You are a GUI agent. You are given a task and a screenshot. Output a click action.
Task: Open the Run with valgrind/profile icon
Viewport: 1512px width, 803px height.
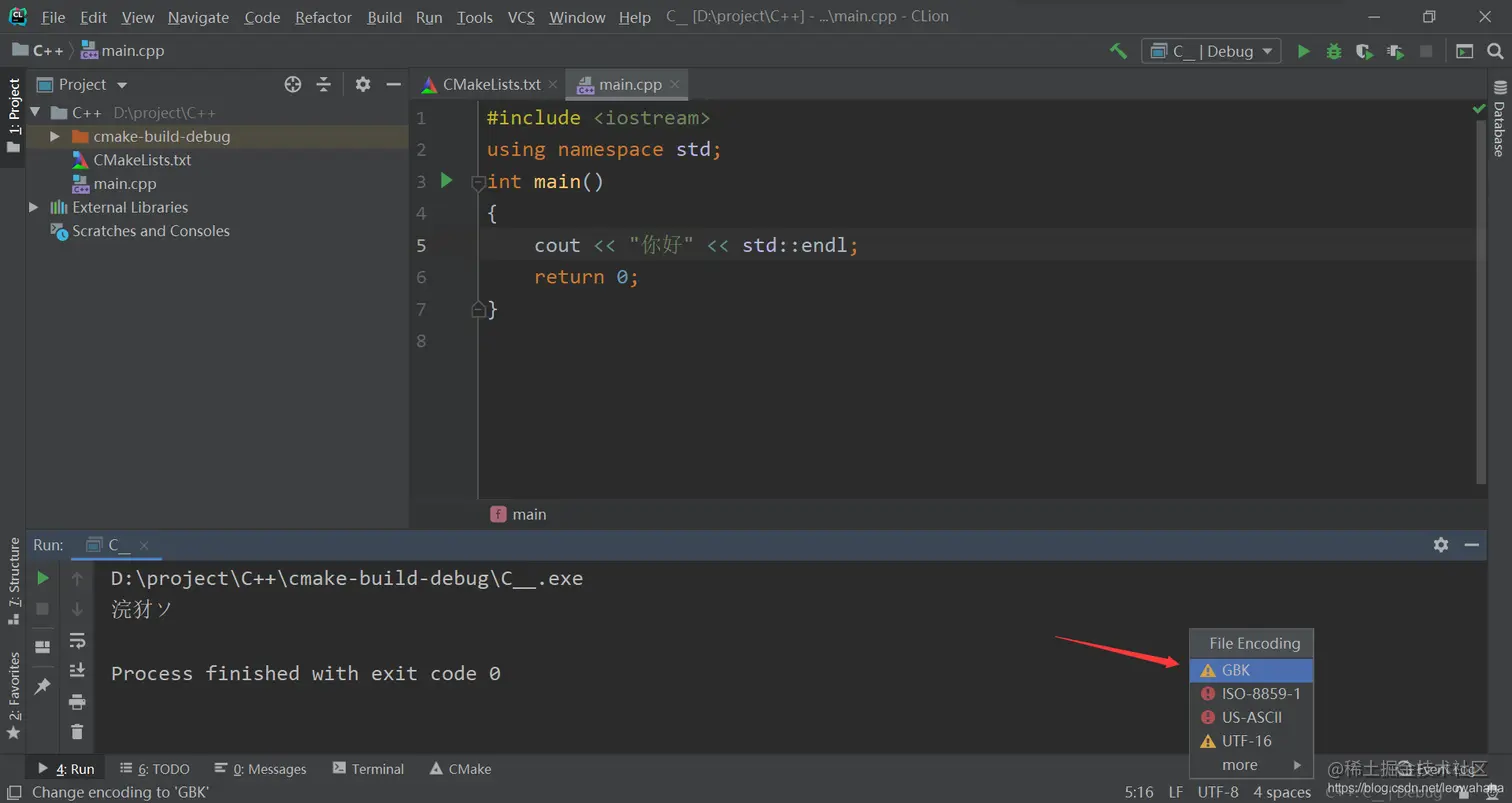(x=1395, y=51)
